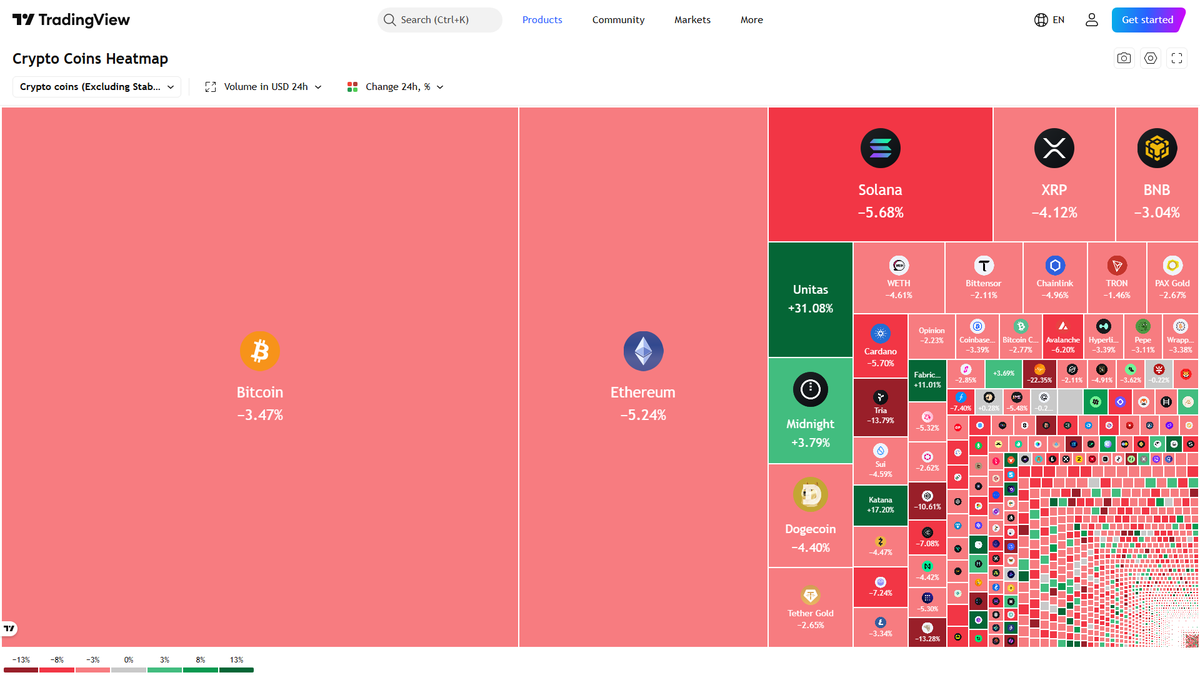The width and height of the screenshot is (1200, 675).
Task: Open the user profile icon
Action: pos(1091,20)
